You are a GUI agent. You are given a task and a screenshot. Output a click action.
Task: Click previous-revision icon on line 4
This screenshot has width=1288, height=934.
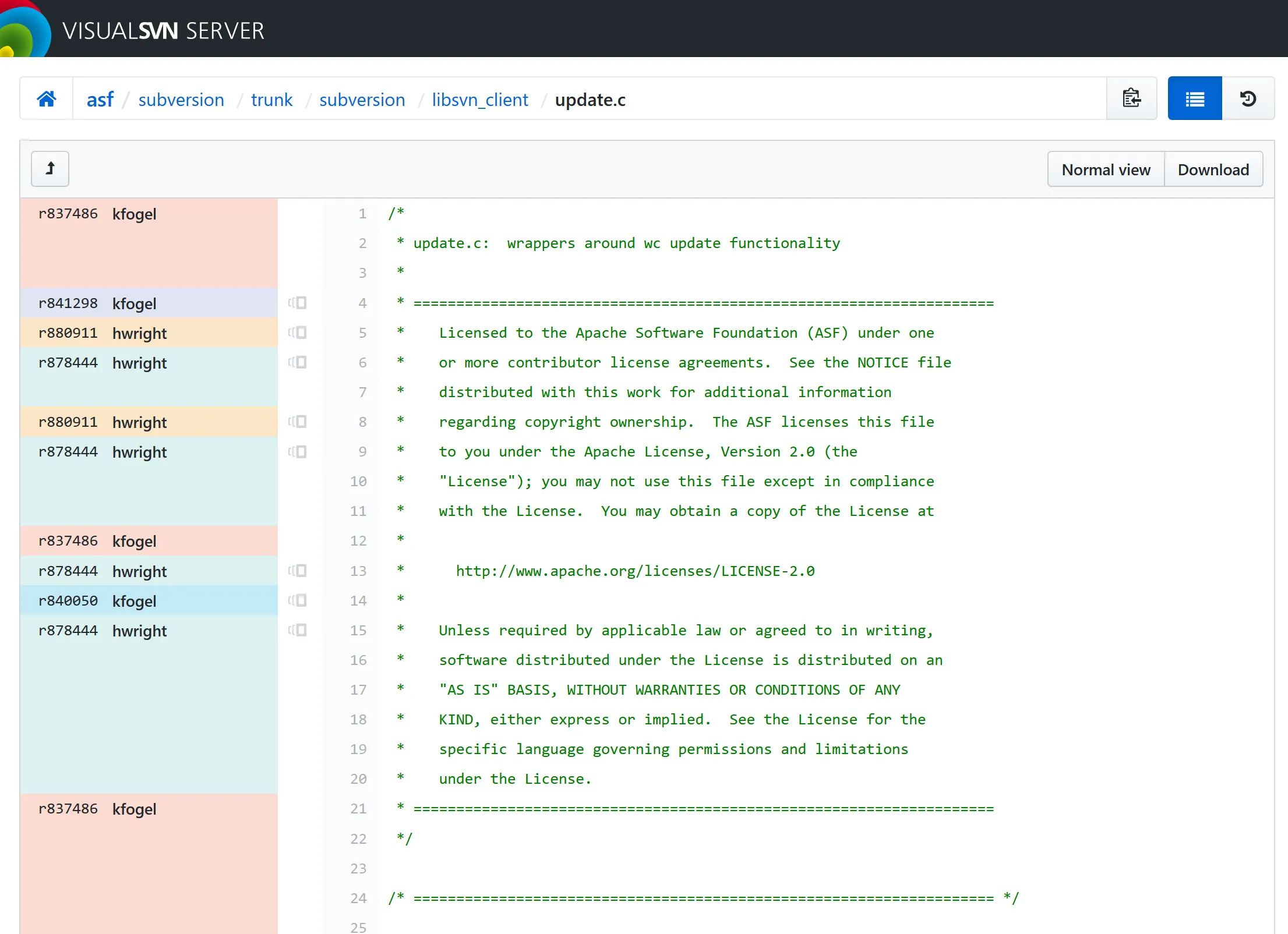[298, 303]
